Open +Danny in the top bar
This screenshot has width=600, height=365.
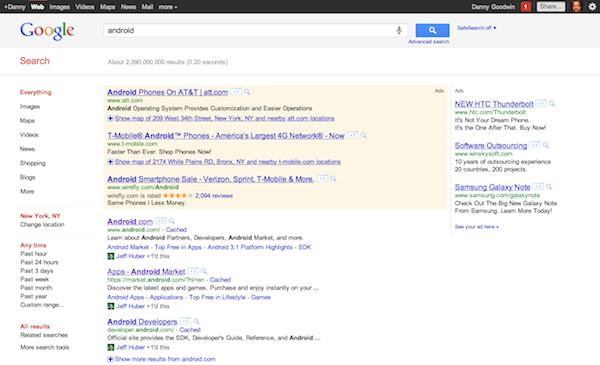[15, 7]
